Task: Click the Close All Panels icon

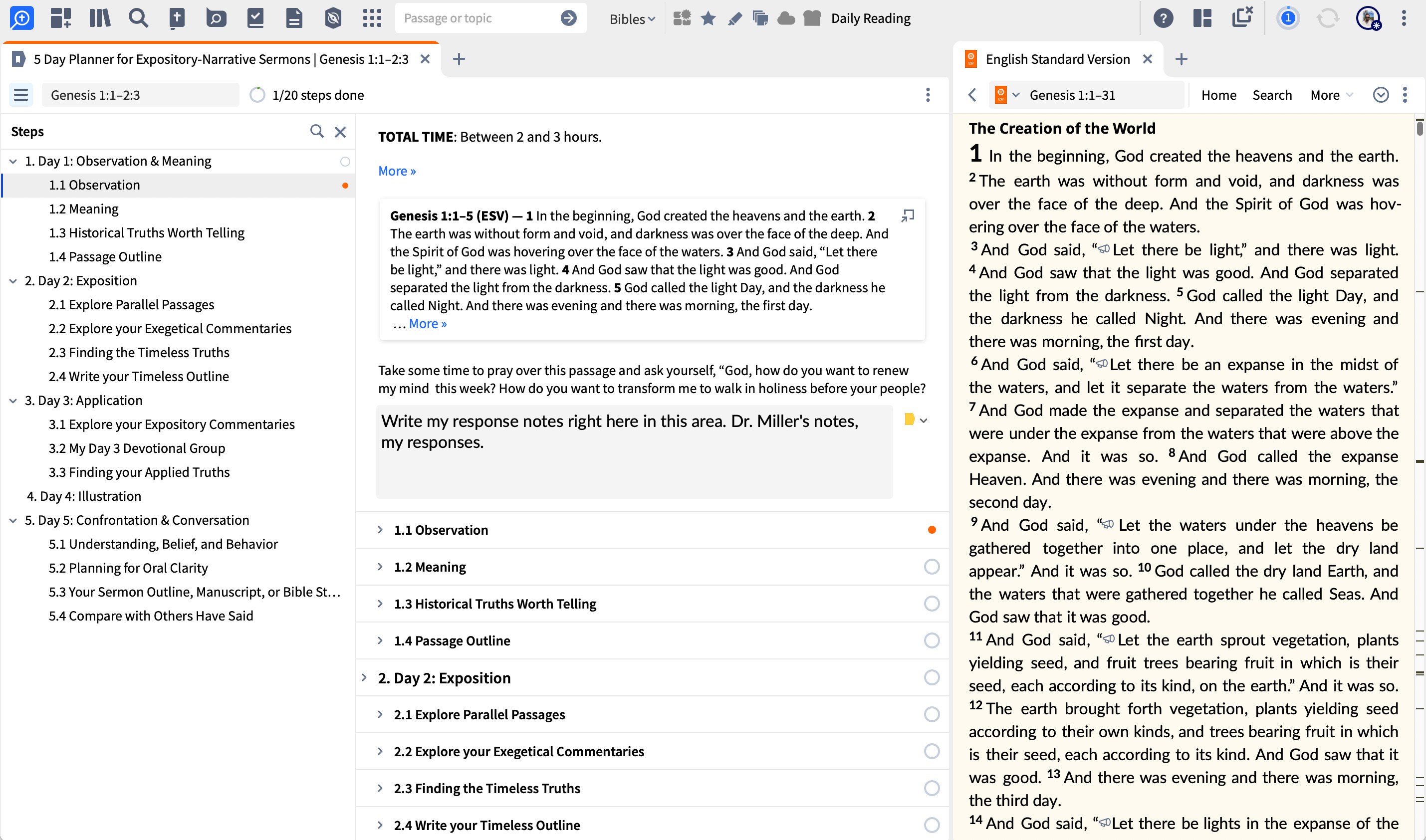Action: coord(1242,17)
